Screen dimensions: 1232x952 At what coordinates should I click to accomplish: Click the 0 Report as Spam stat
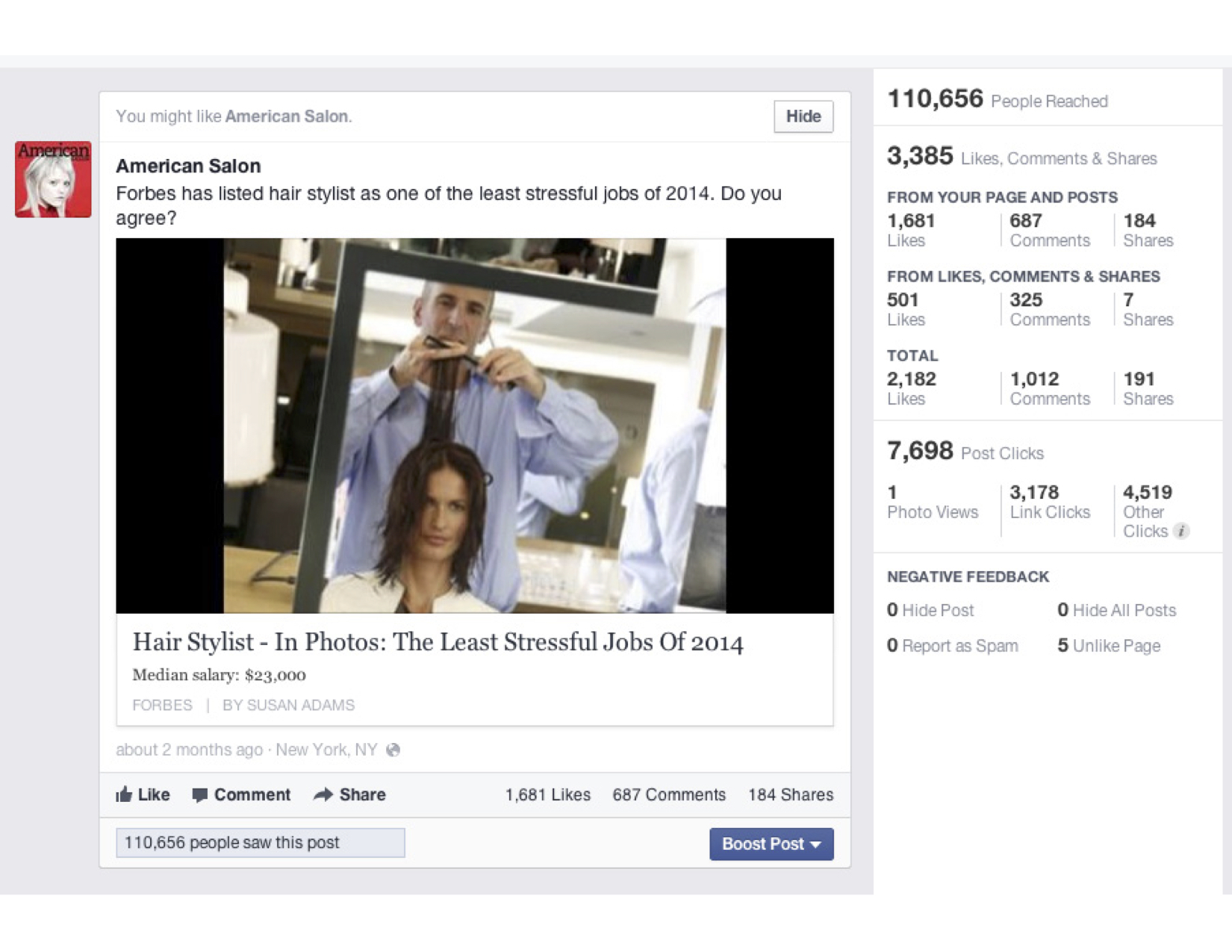pos(952,646)
